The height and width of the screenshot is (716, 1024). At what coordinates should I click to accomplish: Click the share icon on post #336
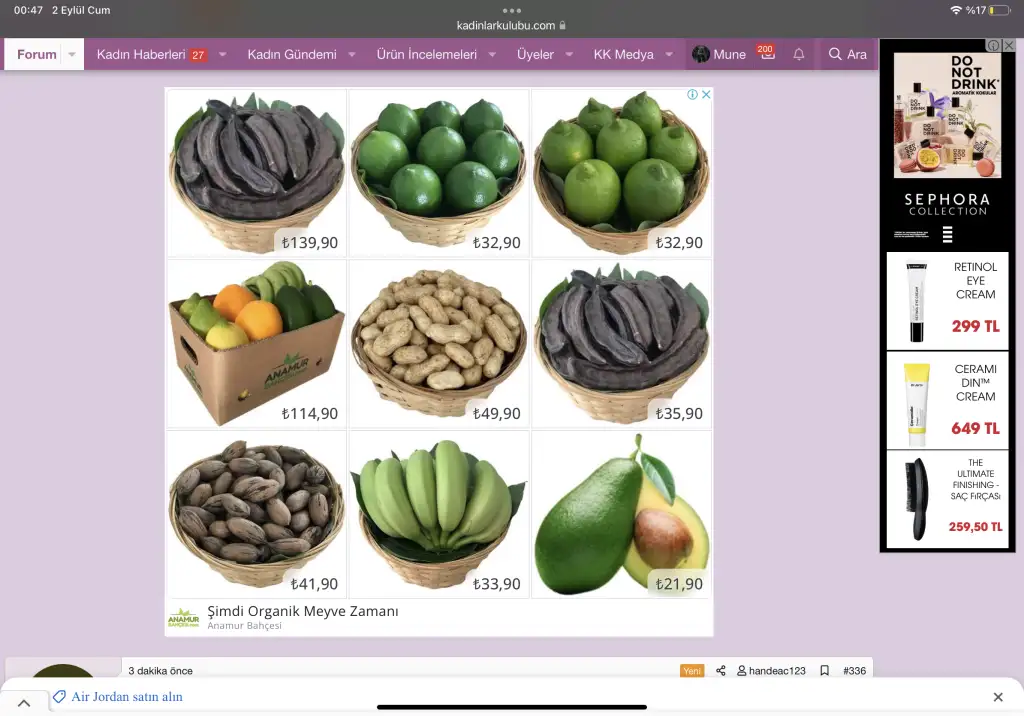pyautogui.click(x=720, y=670)
